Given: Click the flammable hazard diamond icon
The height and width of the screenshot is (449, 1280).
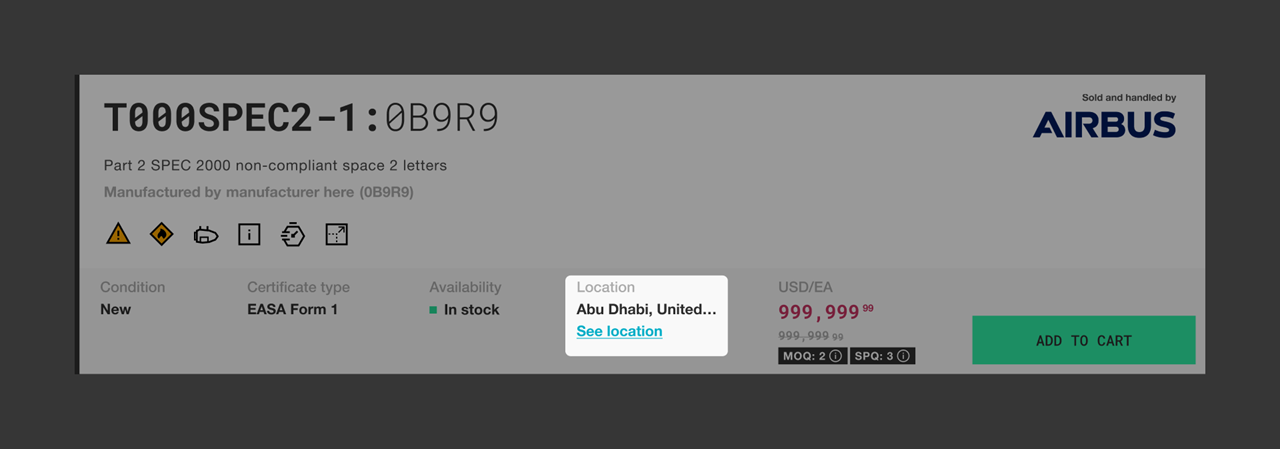Looking at the screenshot, I should (x=161, y=234).
